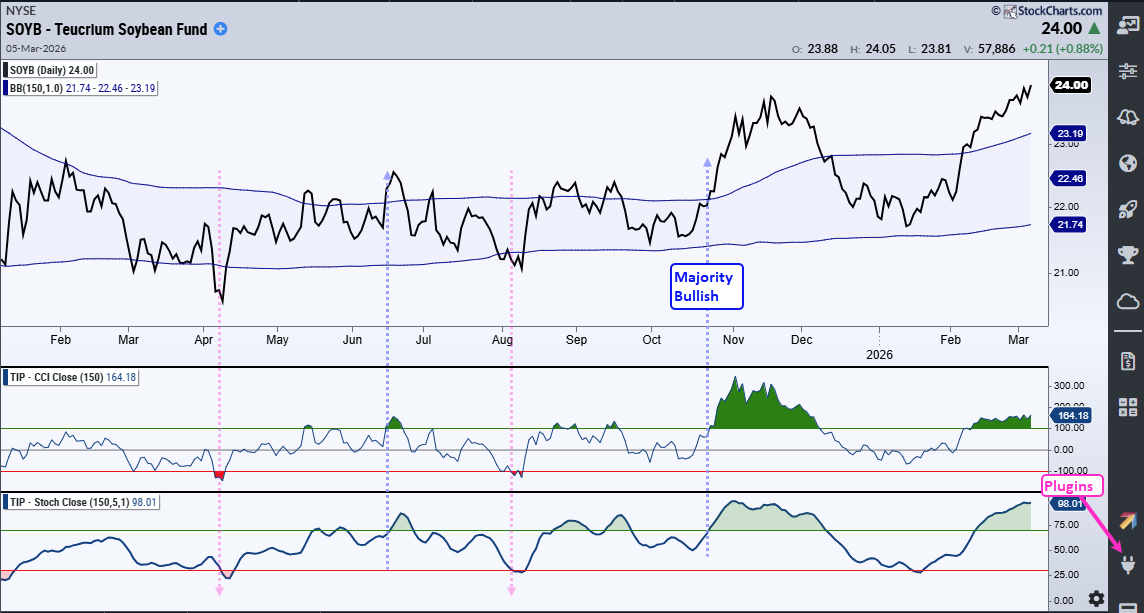Select the Majority Bullish annotation box
The height and width of the screenshot is (613, 1144).
pos(707,286)
